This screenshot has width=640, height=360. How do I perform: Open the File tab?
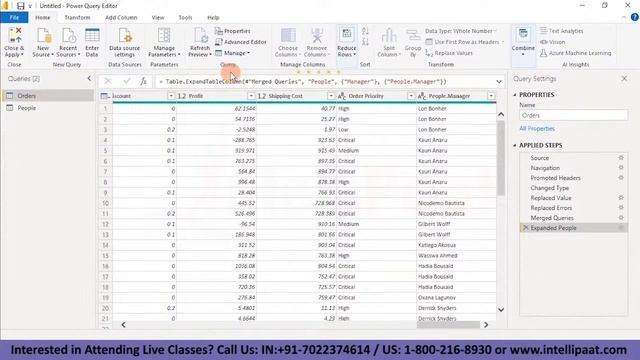pyautogui.click(x=14, y=18)
